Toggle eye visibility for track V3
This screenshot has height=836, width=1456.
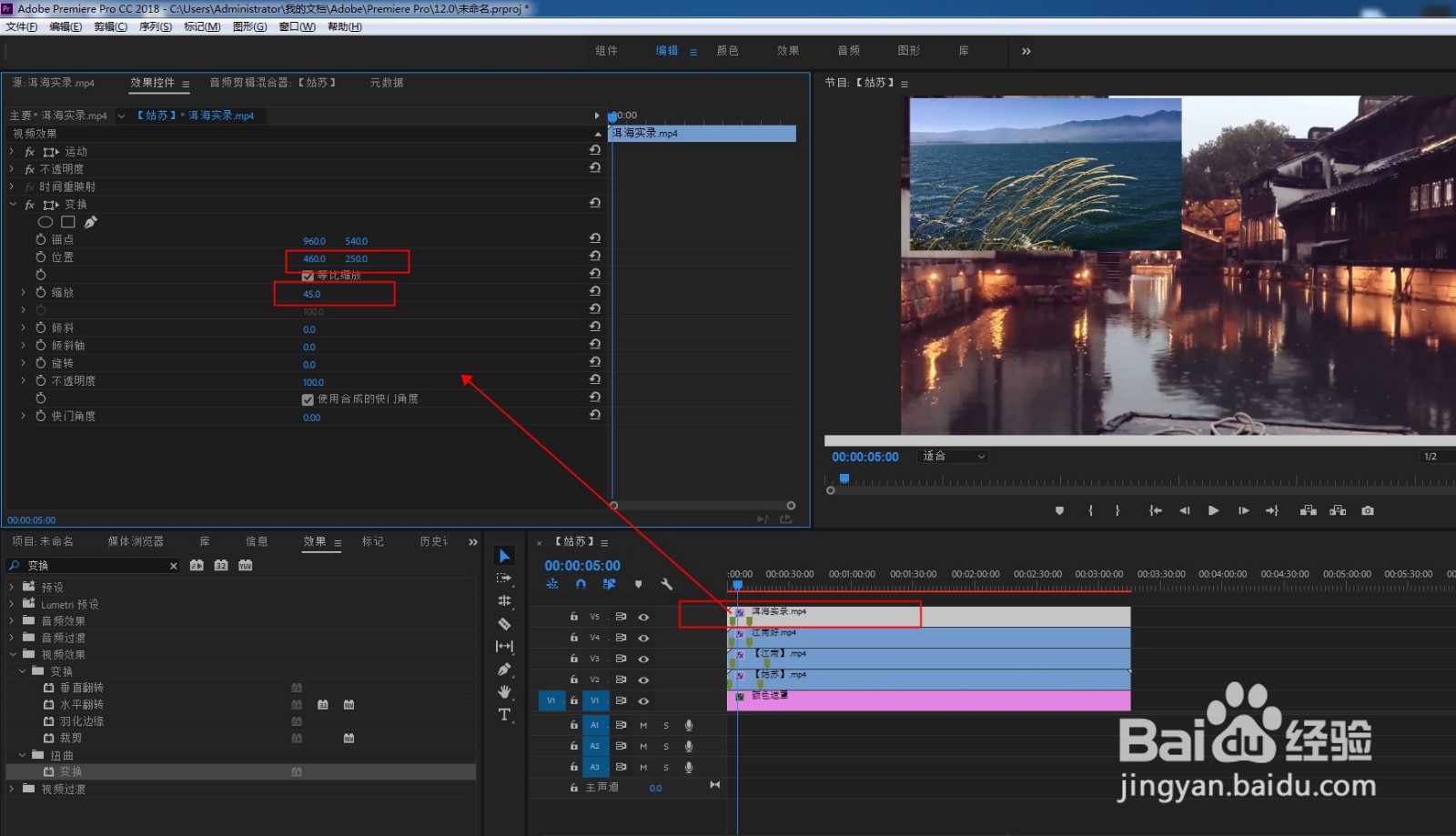[643, 659]
